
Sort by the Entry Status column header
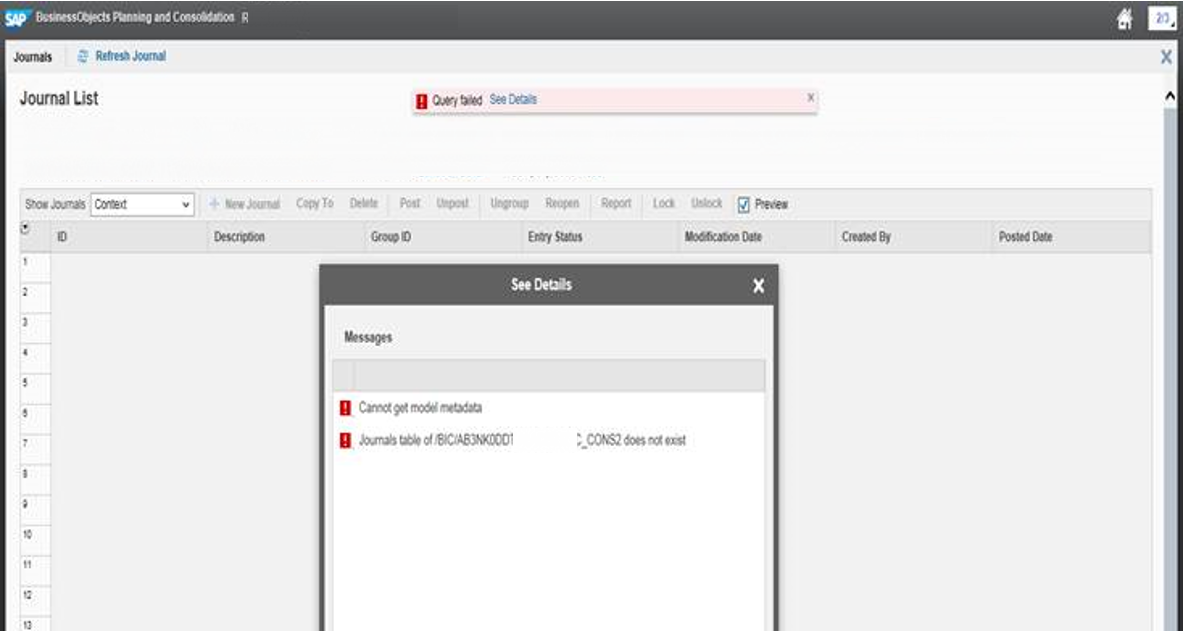coord(600,237)
